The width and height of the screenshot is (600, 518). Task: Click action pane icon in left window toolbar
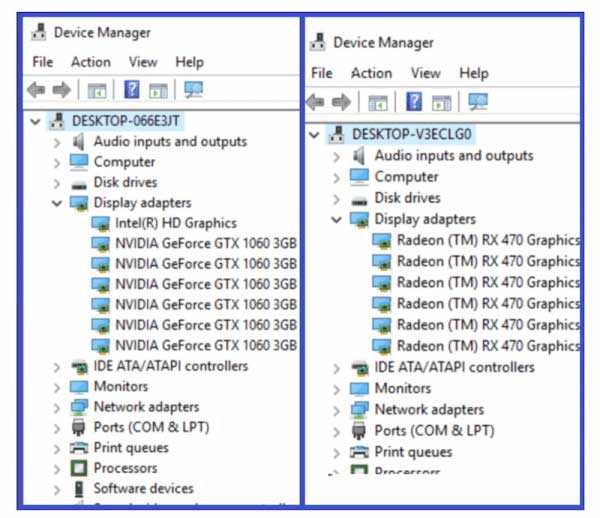click(x=158, y=91)
